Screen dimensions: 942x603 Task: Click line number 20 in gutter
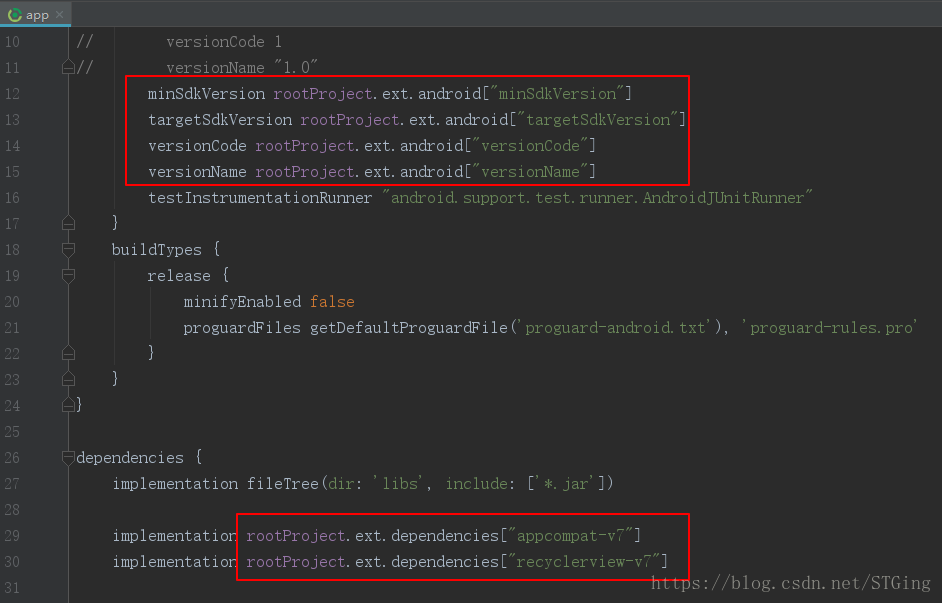(12, 302)
